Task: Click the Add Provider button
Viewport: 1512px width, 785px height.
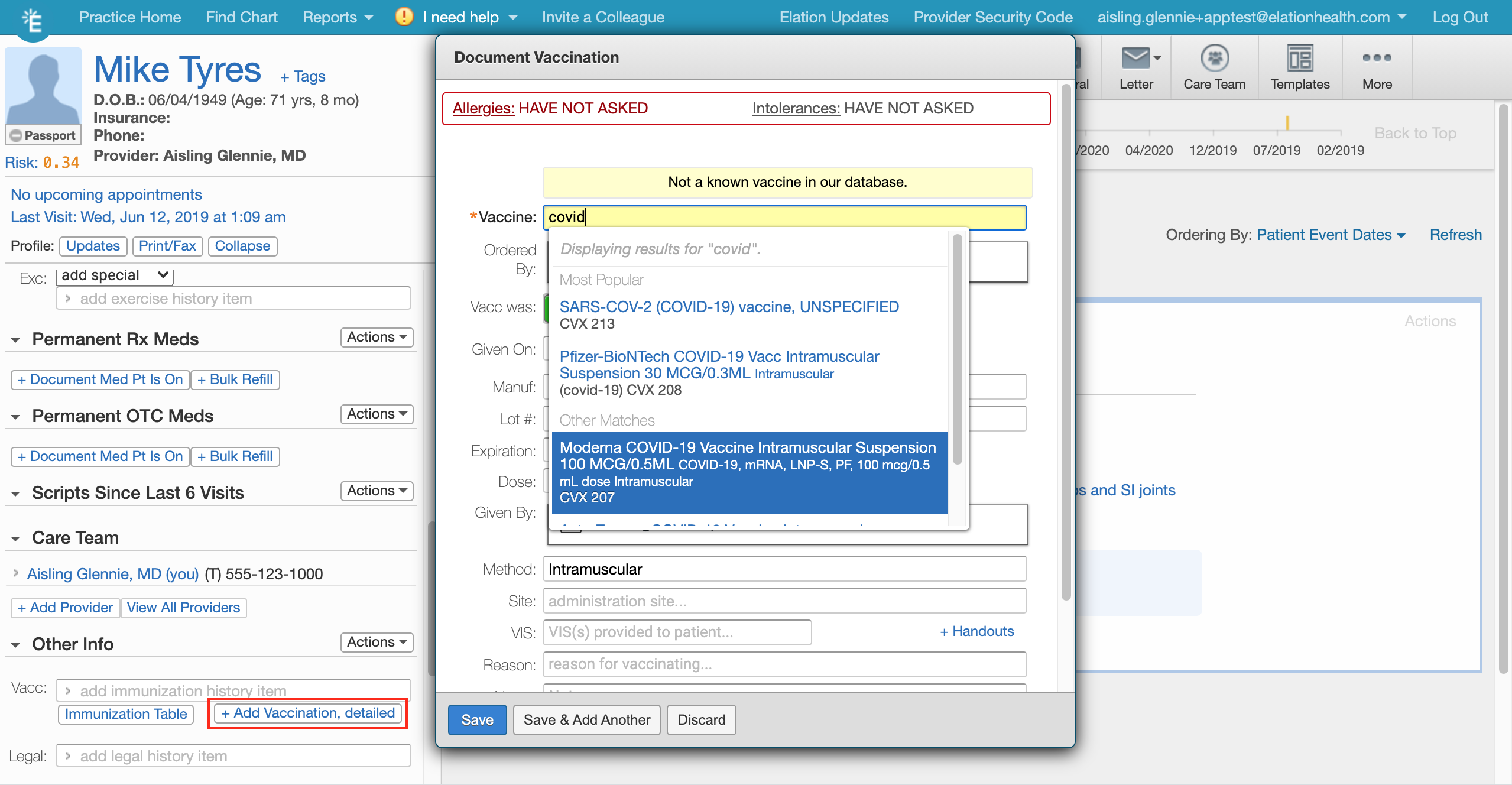Action: pos(66,608)
